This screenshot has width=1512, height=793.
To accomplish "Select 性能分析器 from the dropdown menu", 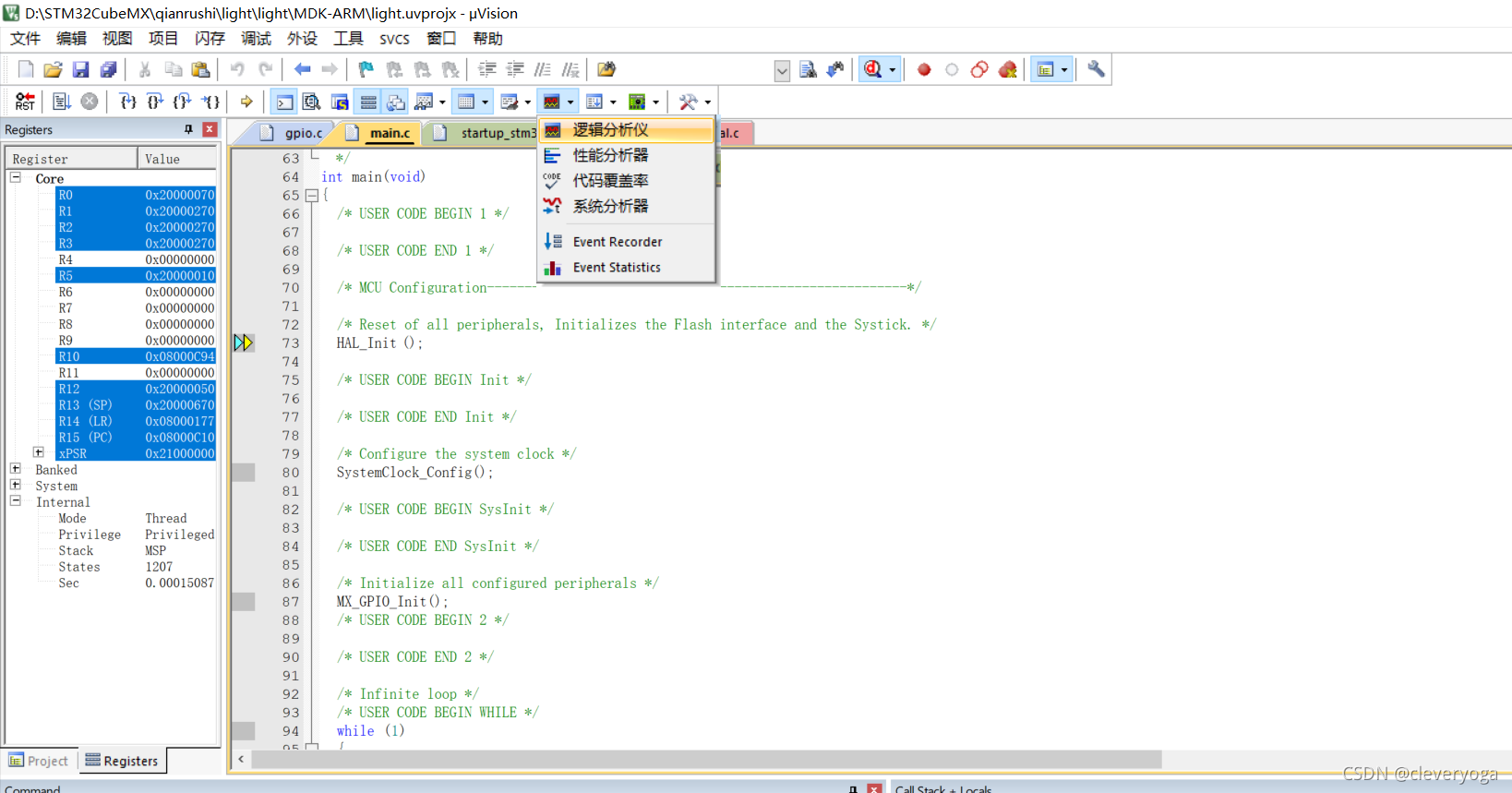I will [627, 155].
